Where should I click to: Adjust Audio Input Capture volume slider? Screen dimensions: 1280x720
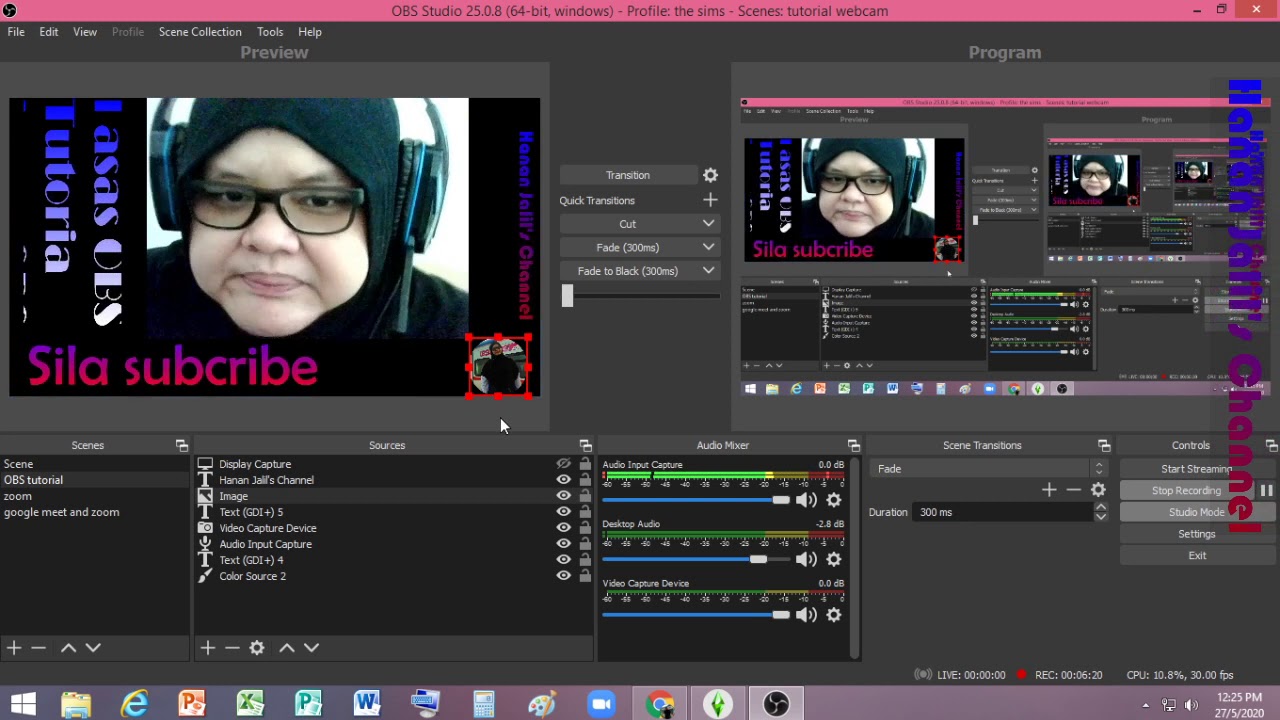click(781, 500)
